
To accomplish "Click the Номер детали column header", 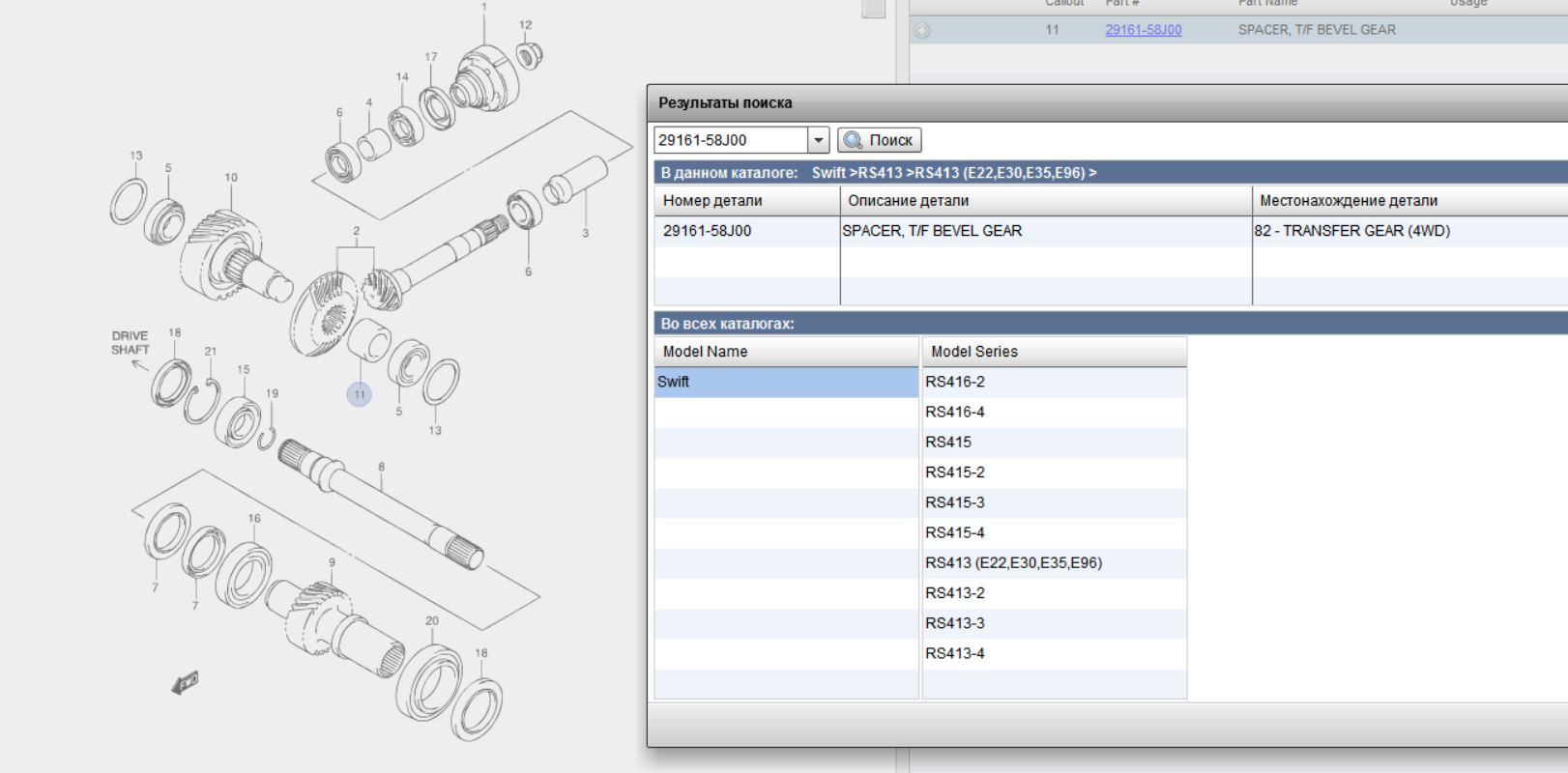I will tap(745, 201).
